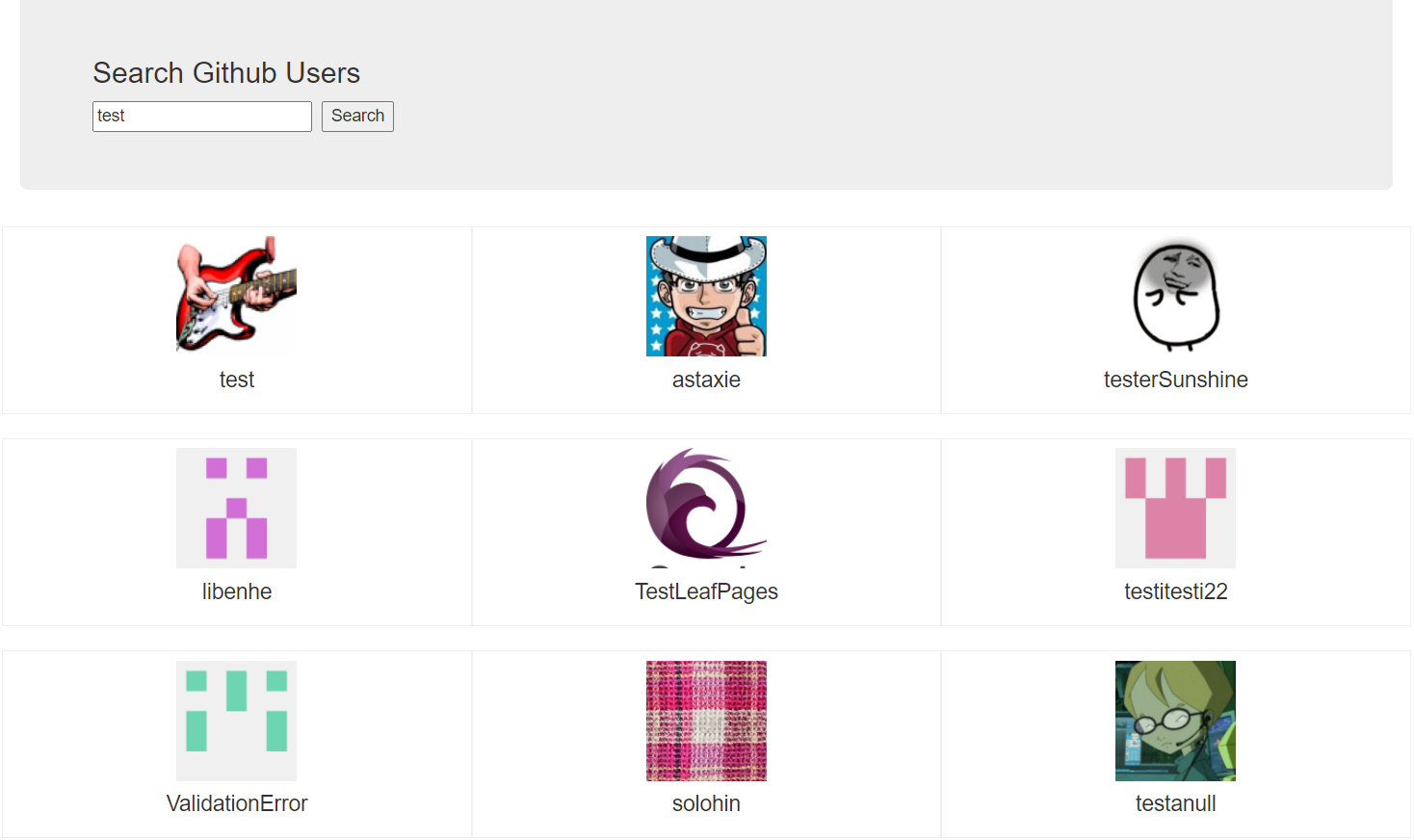Screen dimensions: 1414x840
Task: Click testerSunshine's meme face avatar
Action: [1175, 295]
